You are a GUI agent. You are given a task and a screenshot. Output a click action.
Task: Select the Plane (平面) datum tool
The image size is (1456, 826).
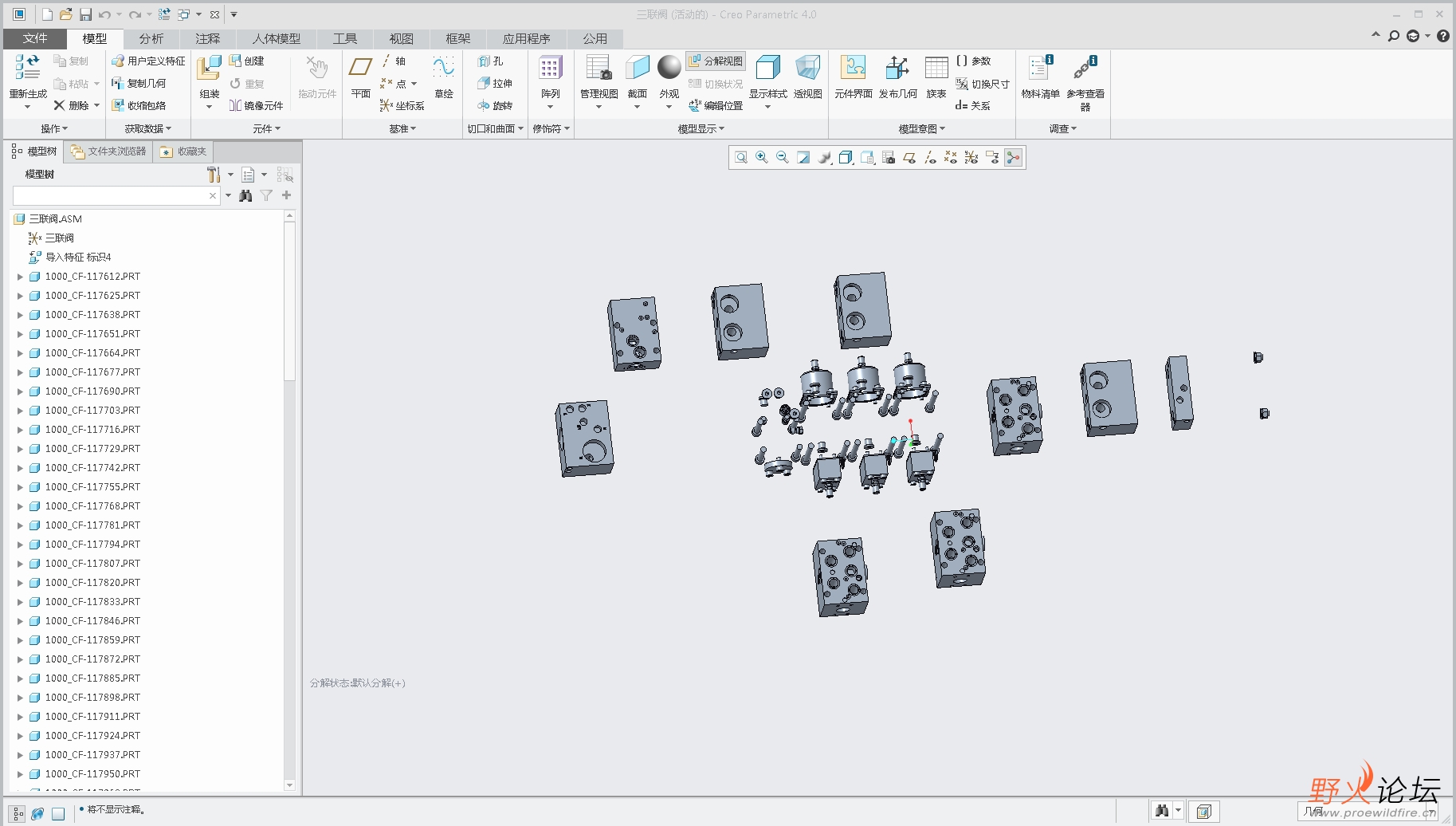tap(360, 69)
